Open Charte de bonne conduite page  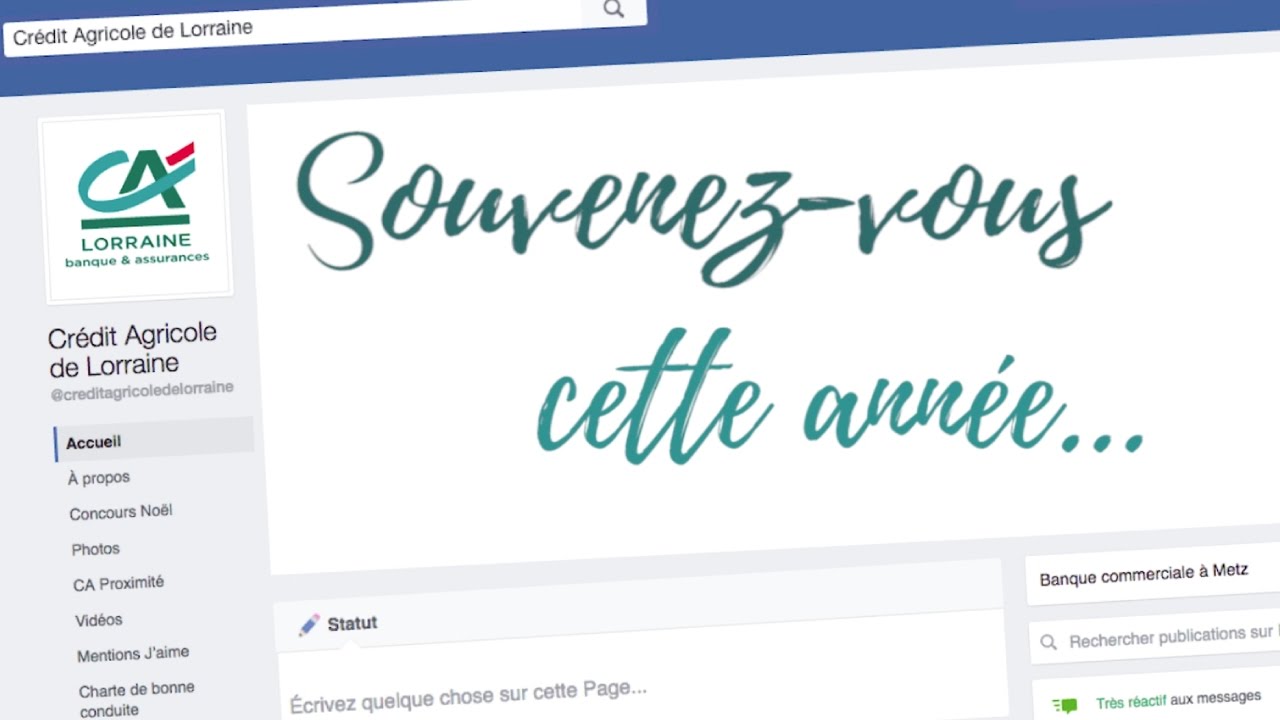click(137, 699)
